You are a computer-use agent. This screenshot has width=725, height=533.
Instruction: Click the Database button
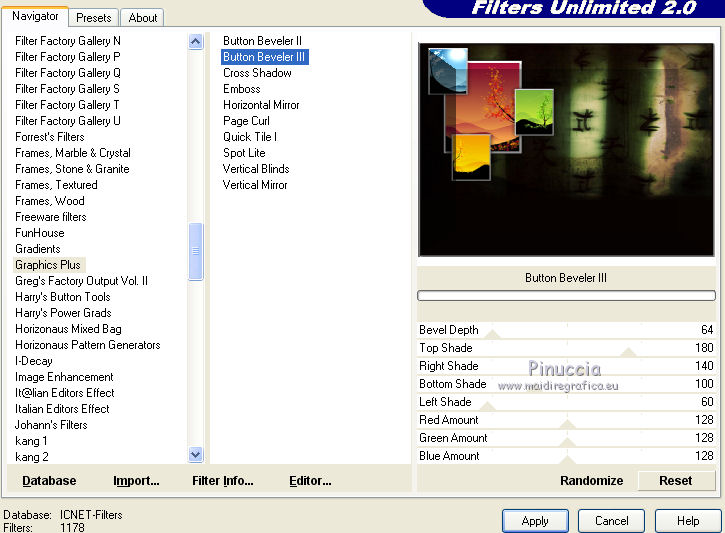(x=49, y=481)
